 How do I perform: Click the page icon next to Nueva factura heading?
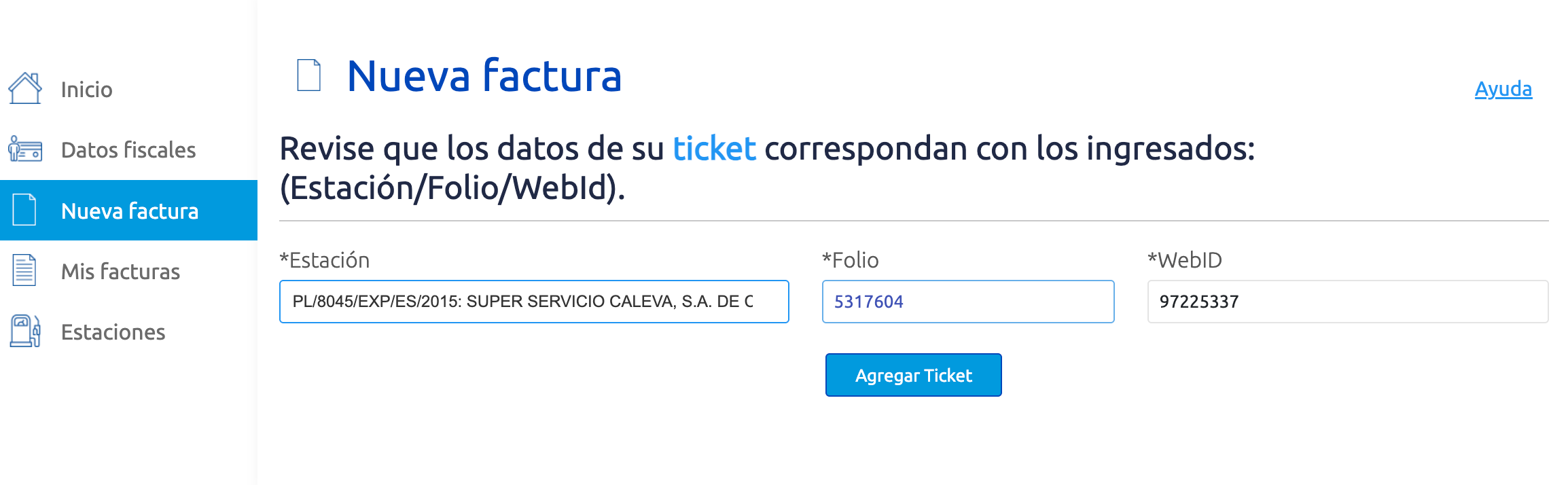(309, 75)
